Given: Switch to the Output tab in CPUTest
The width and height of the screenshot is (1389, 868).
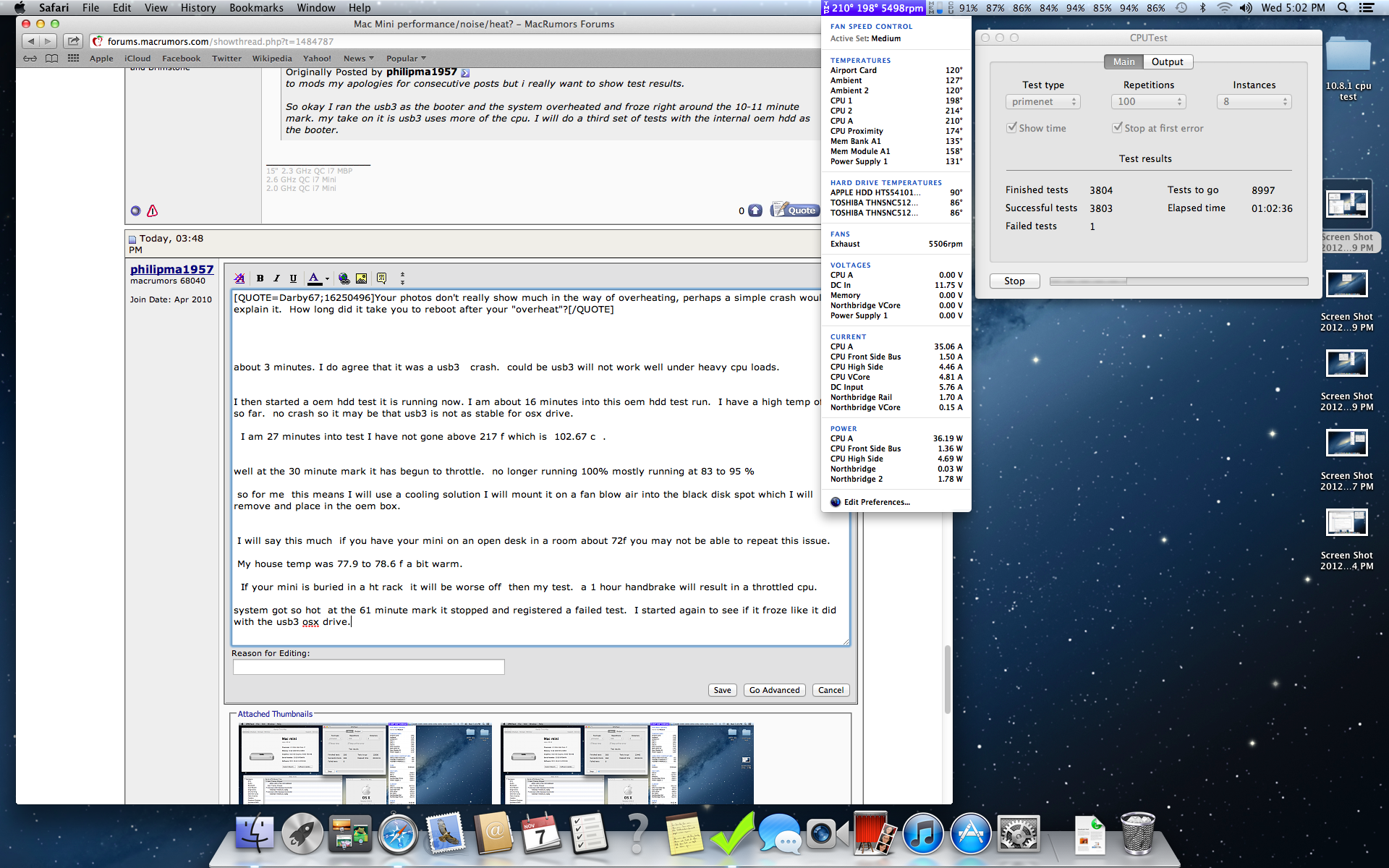Looking at the screenshot, I should (1167, 62).
